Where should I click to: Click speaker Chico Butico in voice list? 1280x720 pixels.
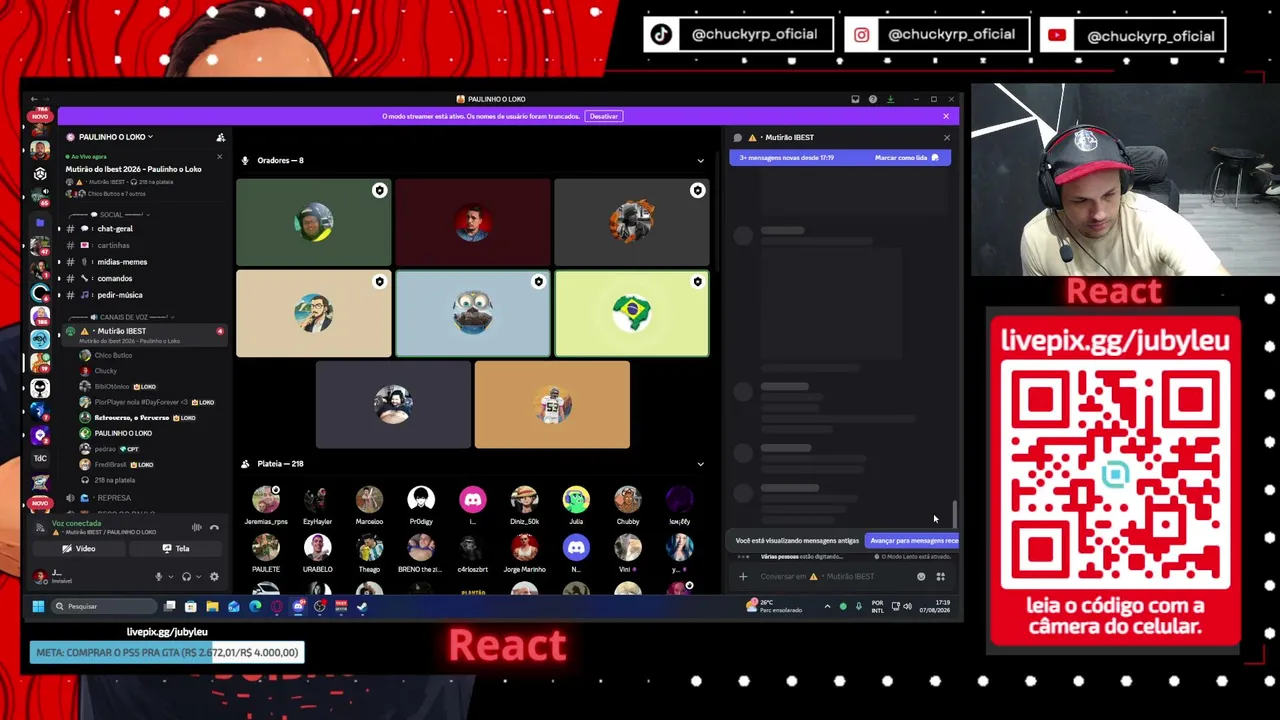point(113,355)
